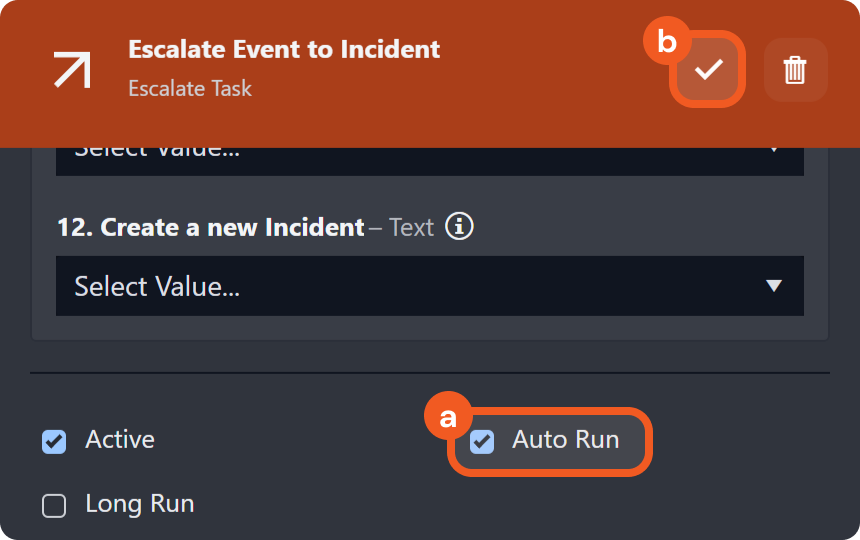Click the "12. Create a new Incident" label
The image size is (860, 540).
[210, 227]
